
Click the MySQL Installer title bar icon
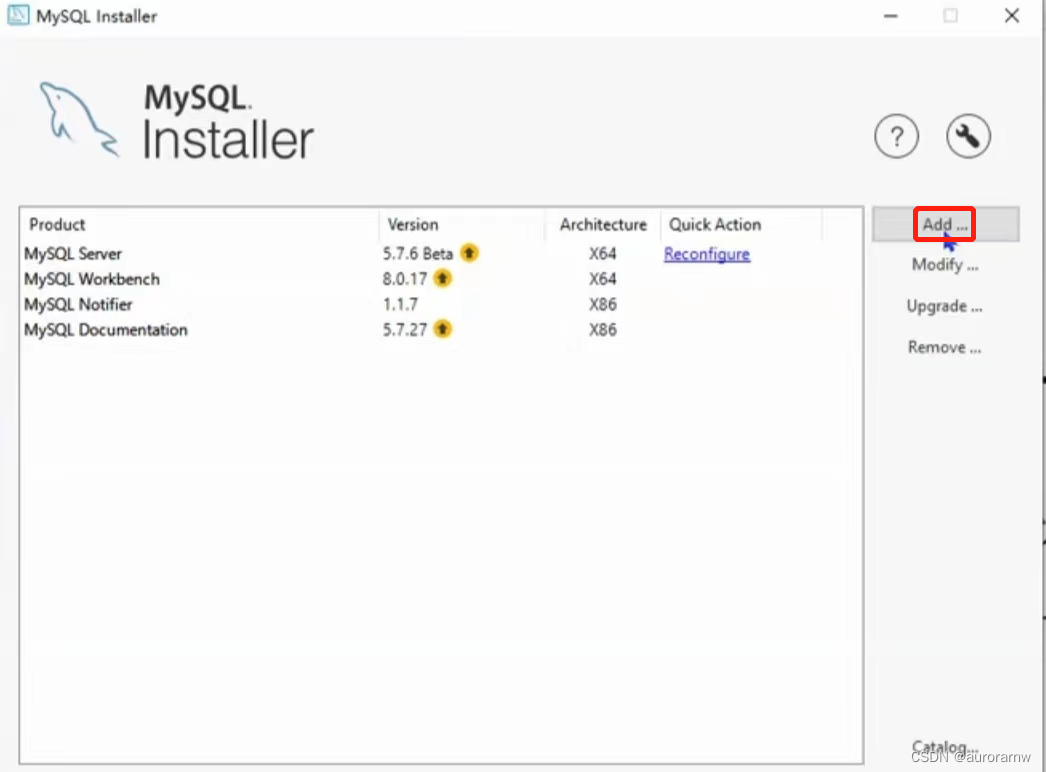point(18,15)
